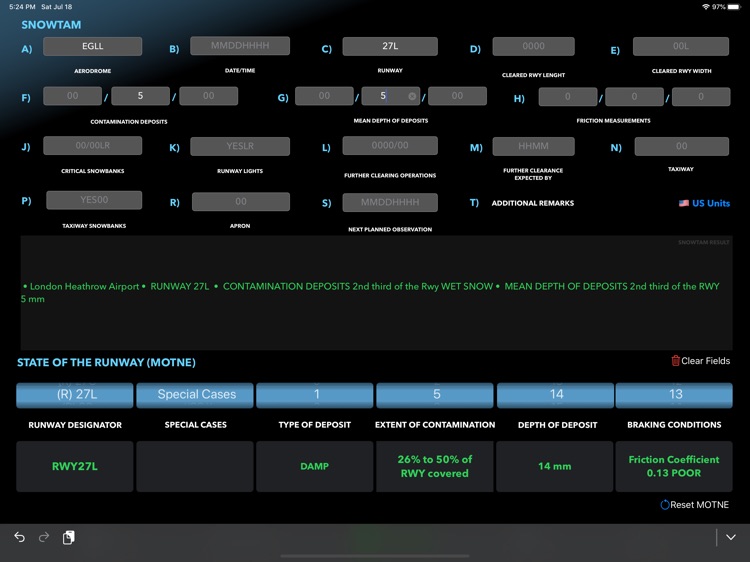Tap the SNOWTAM heading

(x=51, y=25)
